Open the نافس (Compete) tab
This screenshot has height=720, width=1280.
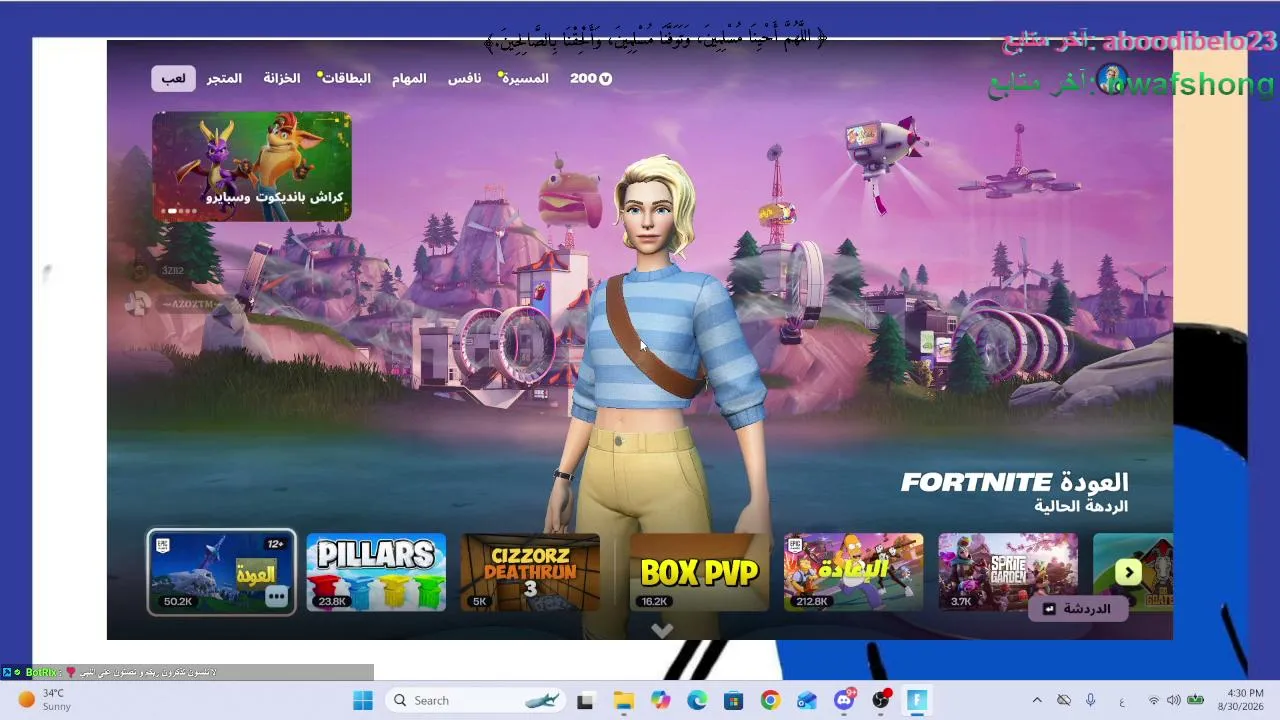(x=464, y=78)
